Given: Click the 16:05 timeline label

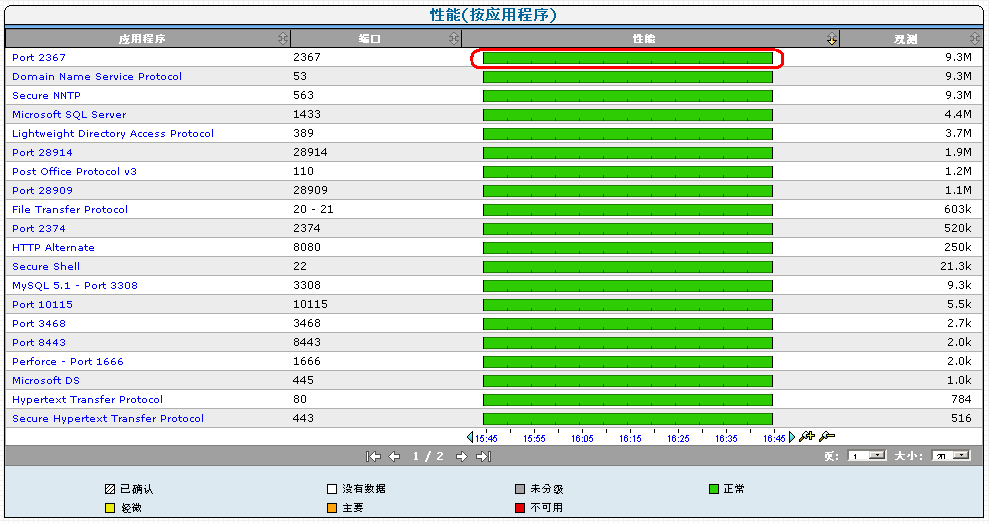Looking at the screenshot, I should click(582, 438).
